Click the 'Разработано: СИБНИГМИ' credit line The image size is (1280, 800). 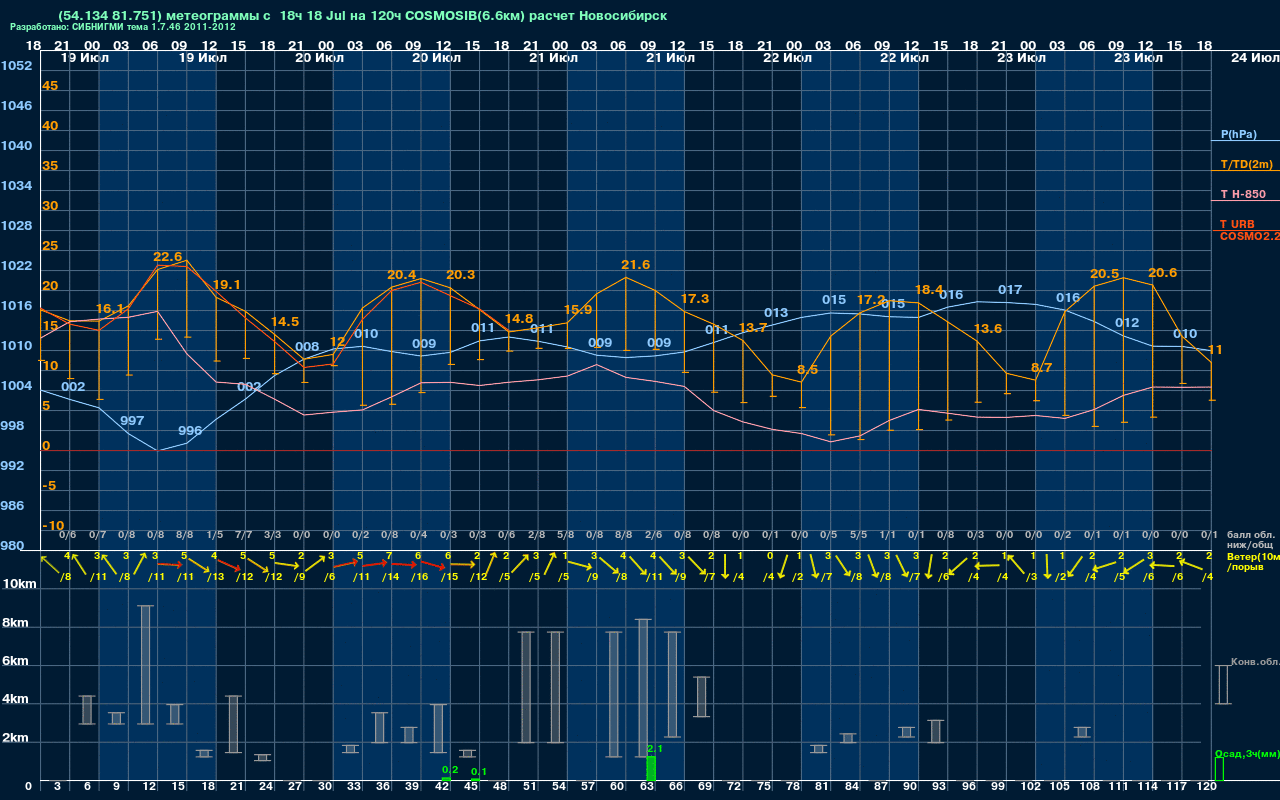click(x=123, y=27)
